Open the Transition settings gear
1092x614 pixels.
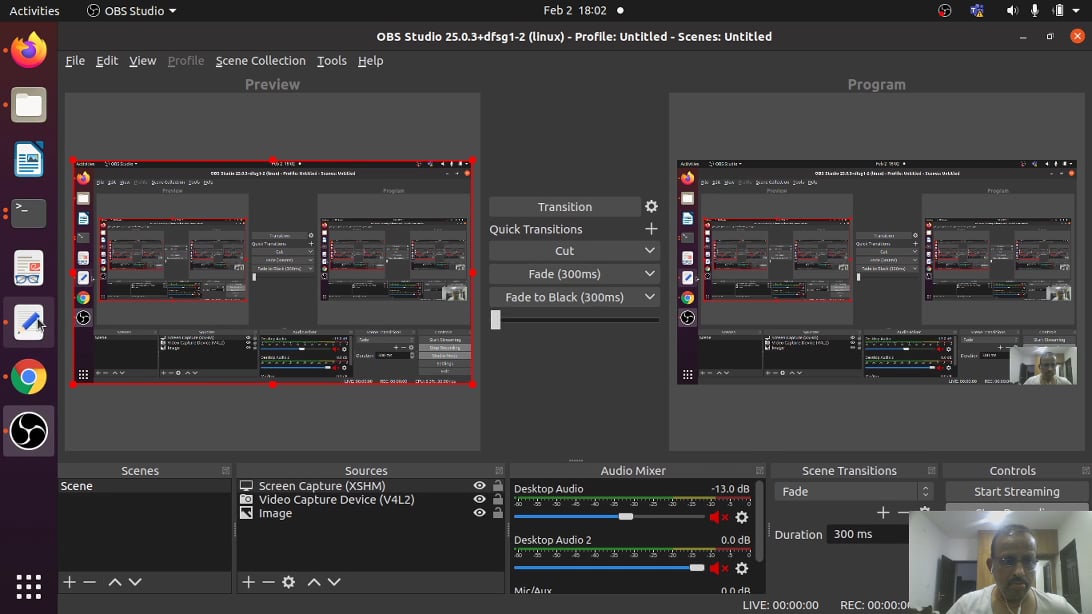[x=651, y=207]
